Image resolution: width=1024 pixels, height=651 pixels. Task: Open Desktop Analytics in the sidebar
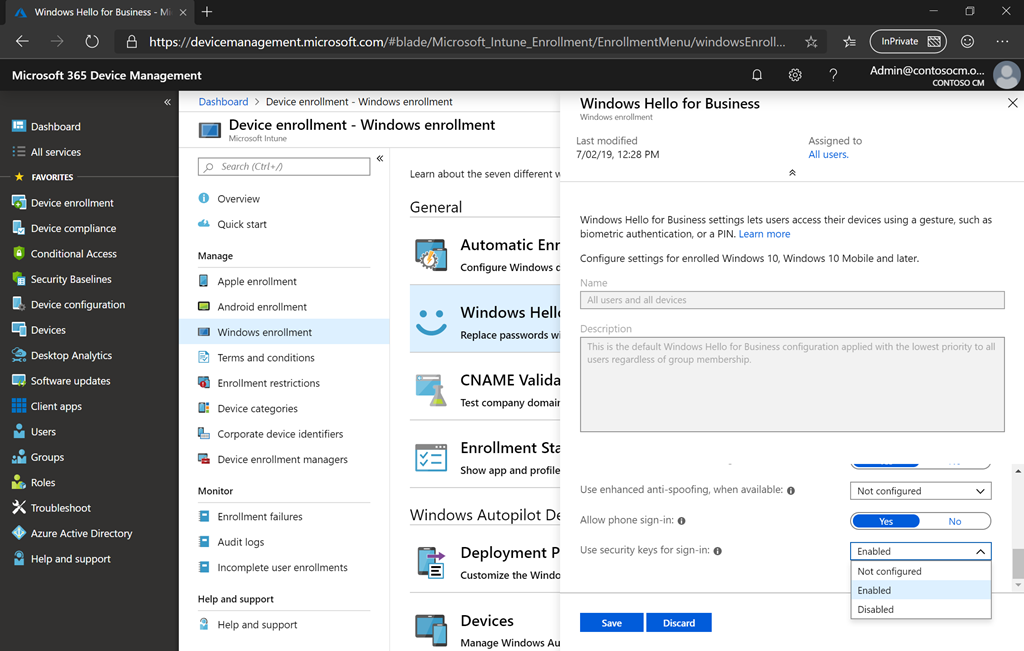[x=70, y=355]
